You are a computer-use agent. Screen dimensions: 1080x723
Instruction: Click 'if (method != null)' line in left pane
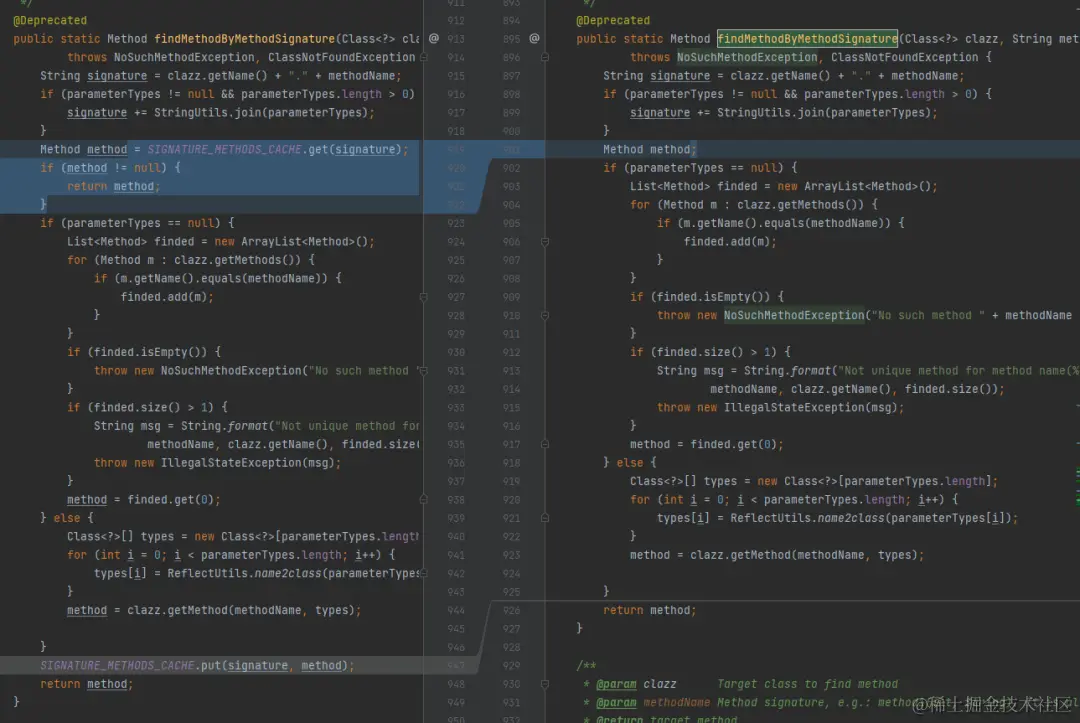(x=110, y=168)
